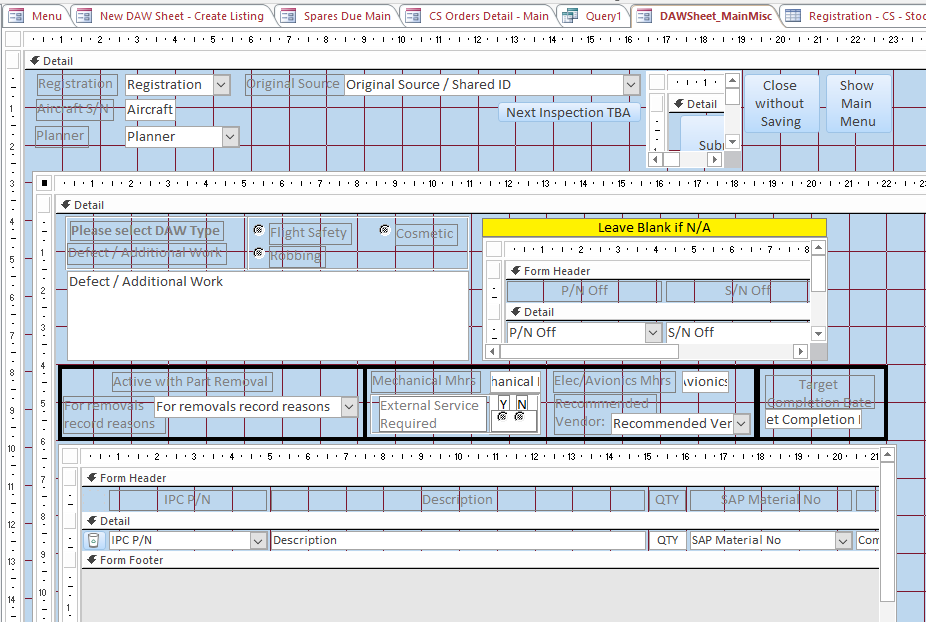
Task: Open the Registration combo box dropdown arrow
Action: point(221,84)
